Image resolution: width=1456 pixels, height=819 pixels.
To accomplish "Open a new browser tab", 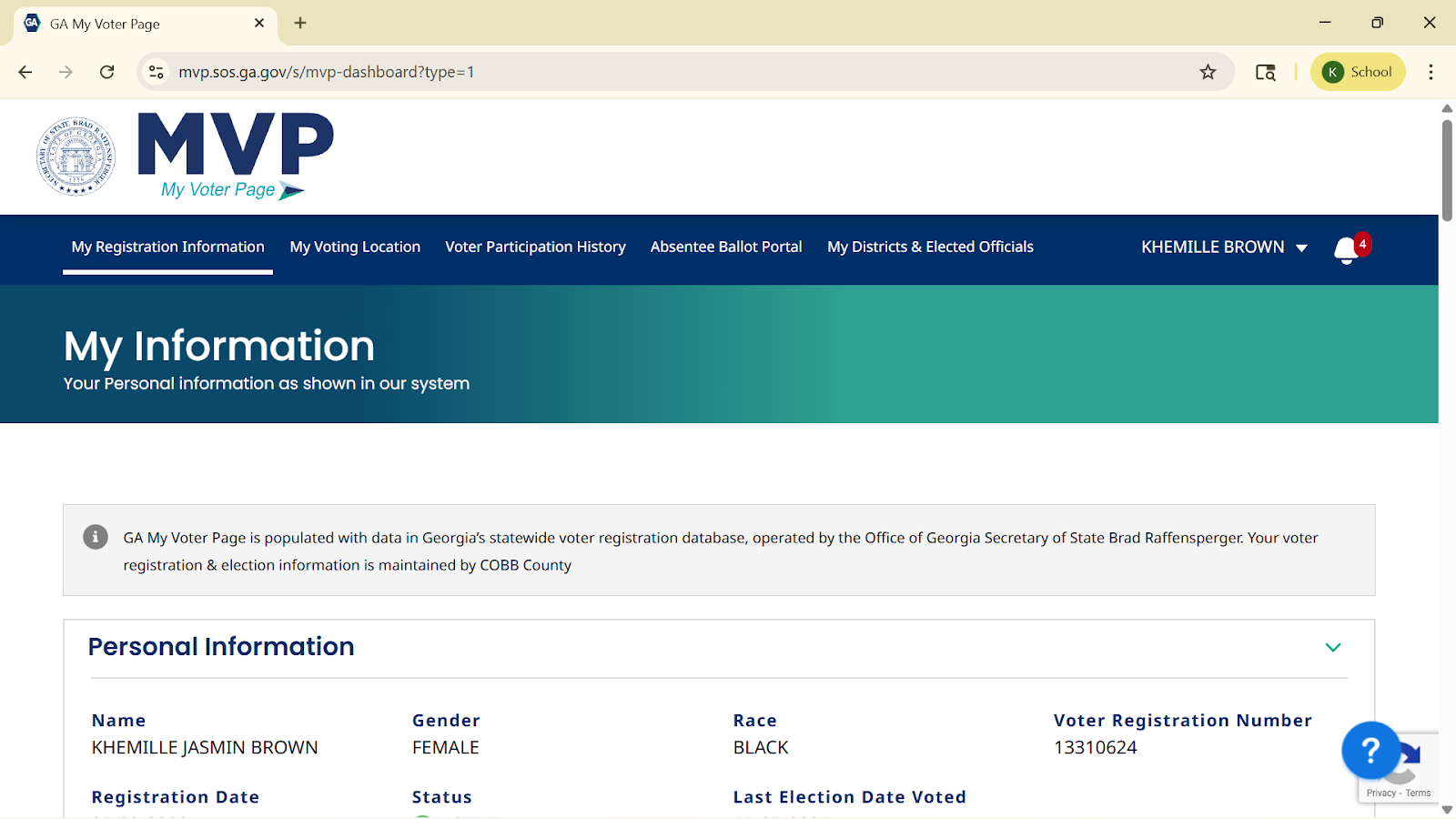I will (300, 23).
